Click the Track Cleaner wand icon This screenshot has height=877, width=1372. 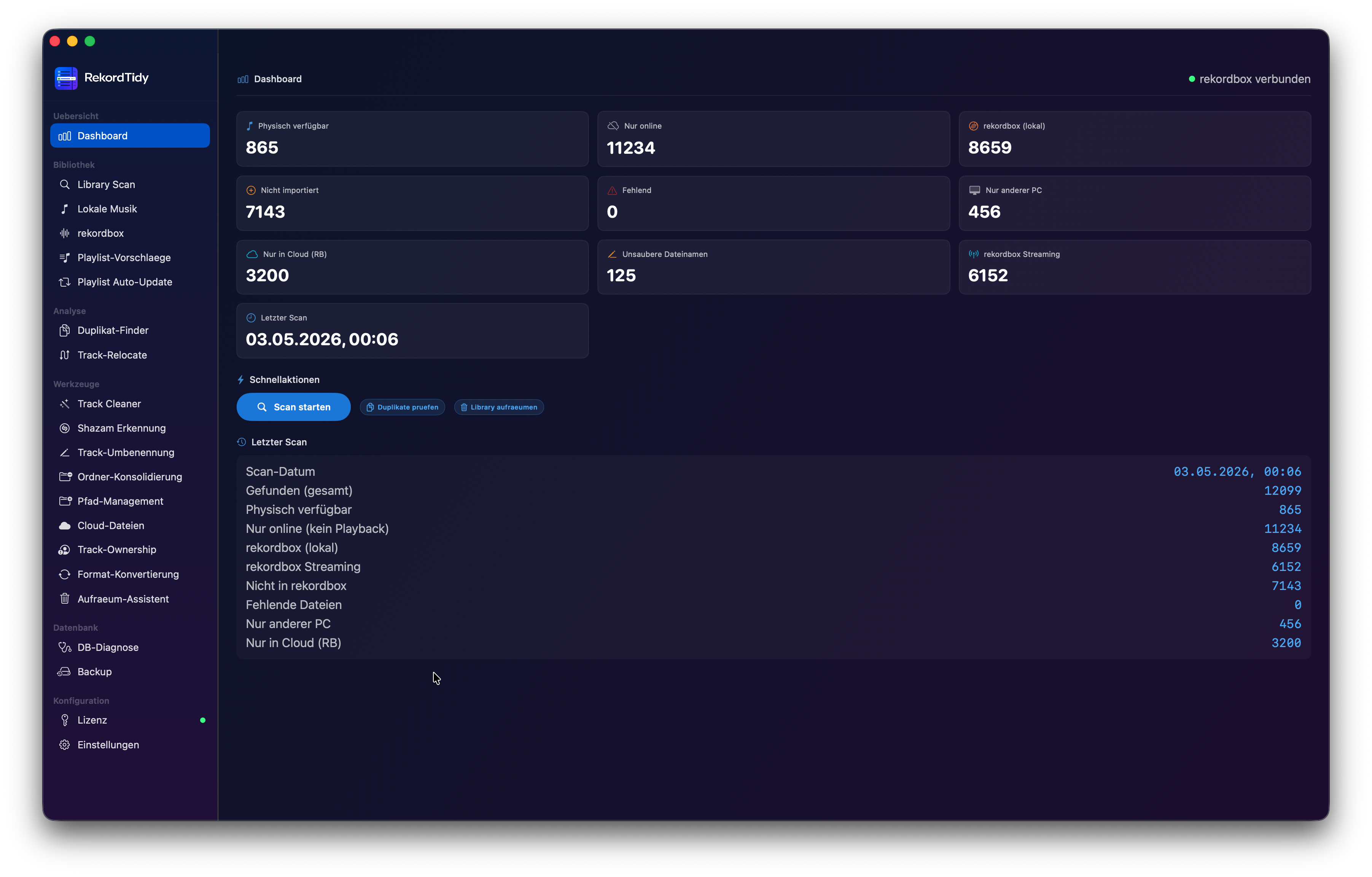[65, 403]
